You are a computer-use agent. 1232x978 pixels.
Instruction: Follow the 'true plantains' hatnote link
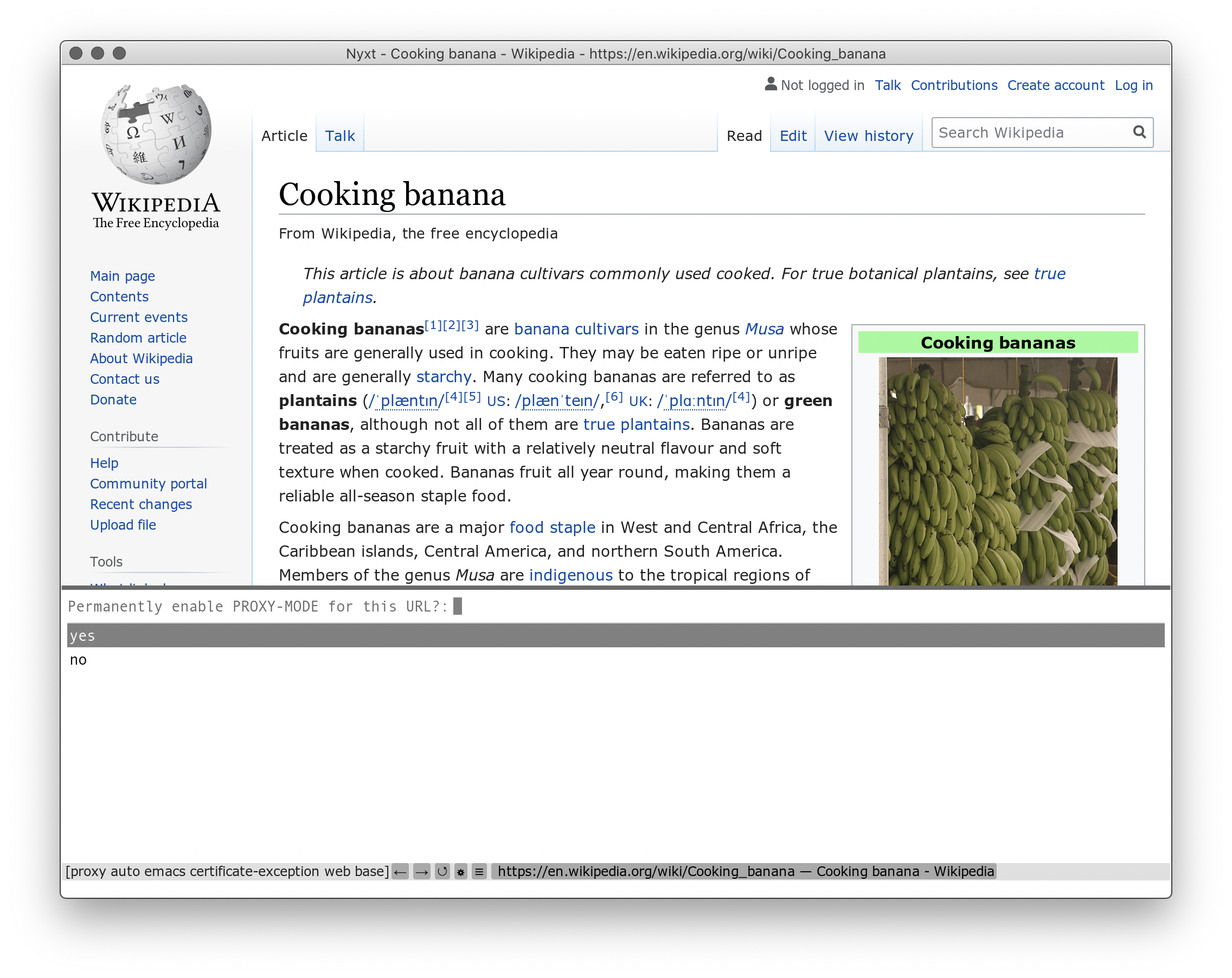pos(1049,274)
